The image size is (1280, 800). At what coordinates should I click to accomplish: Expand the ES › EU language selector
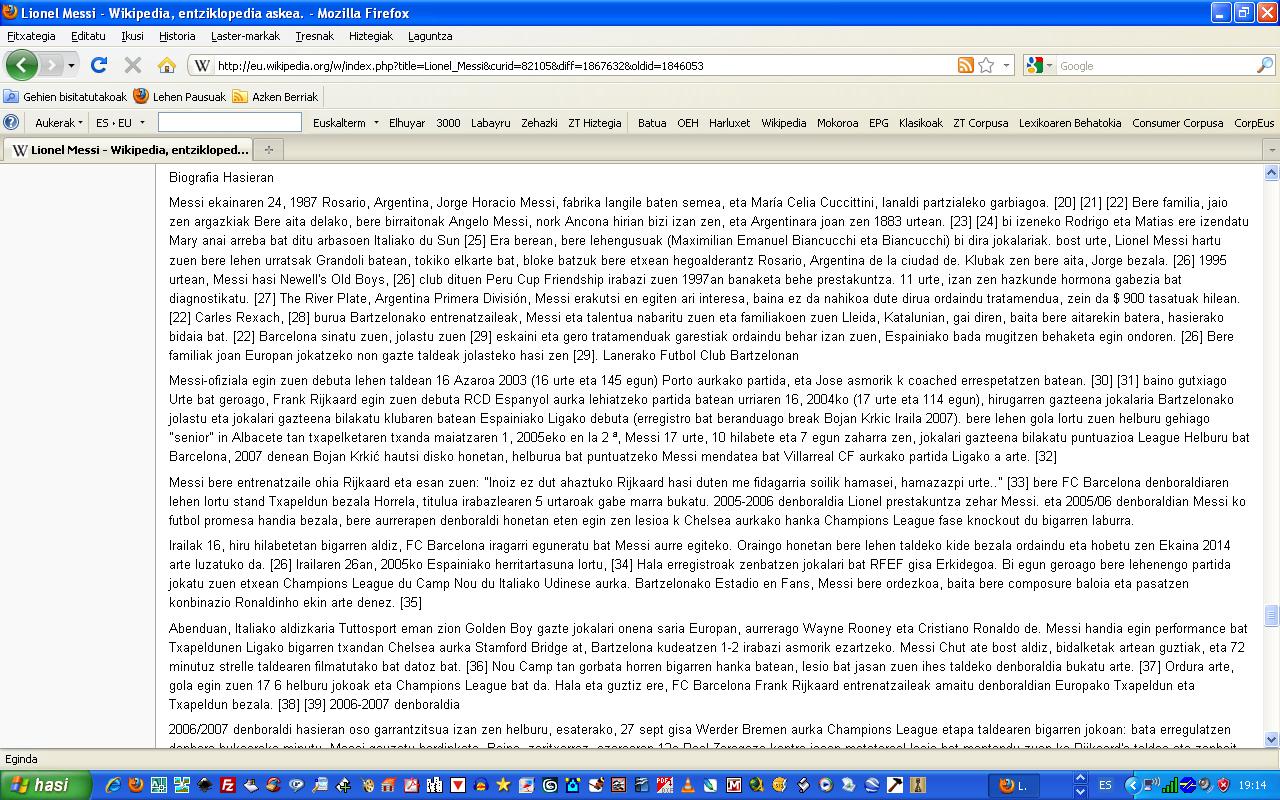[120, 123]
